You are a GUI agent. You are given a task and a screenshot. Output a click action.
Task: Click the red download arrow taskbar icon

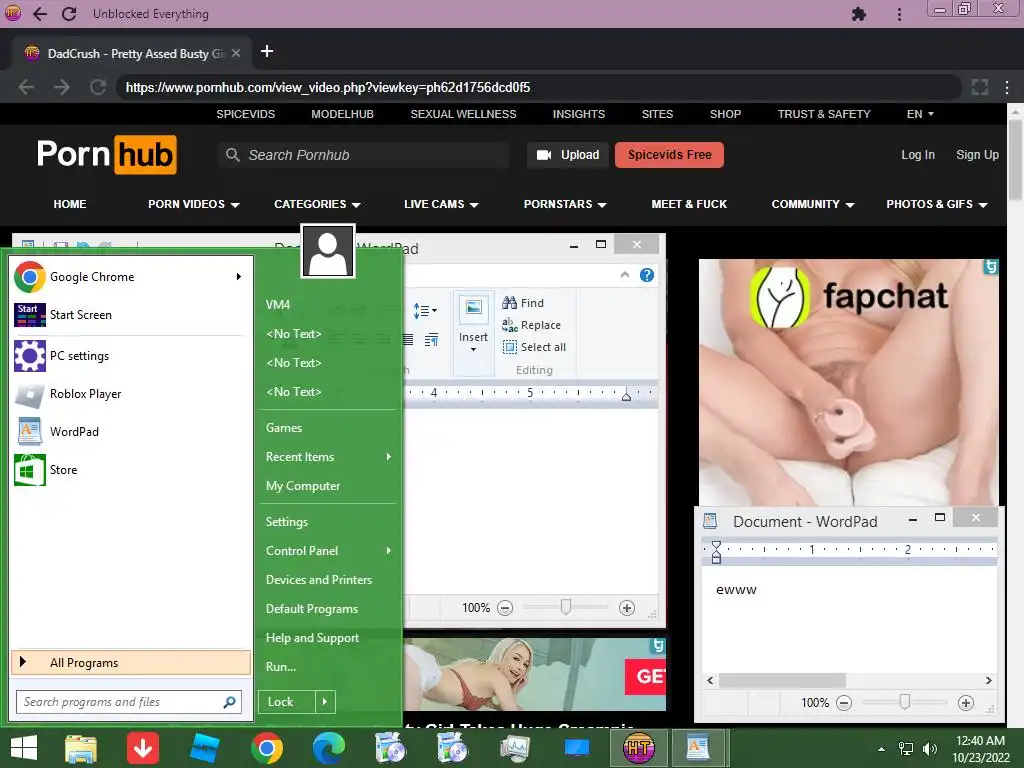(x=143, y=748)
